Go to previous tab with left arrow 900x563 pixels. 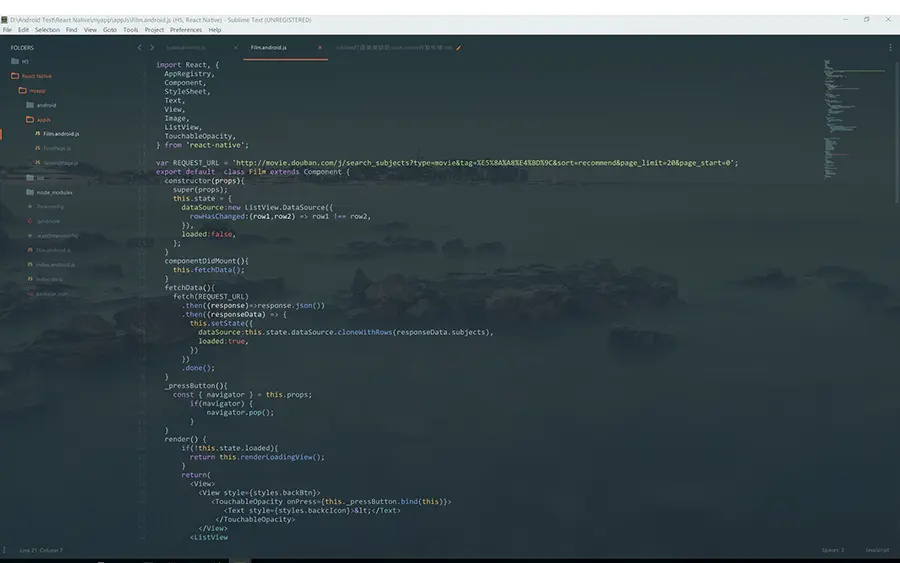tap(139, 48)
